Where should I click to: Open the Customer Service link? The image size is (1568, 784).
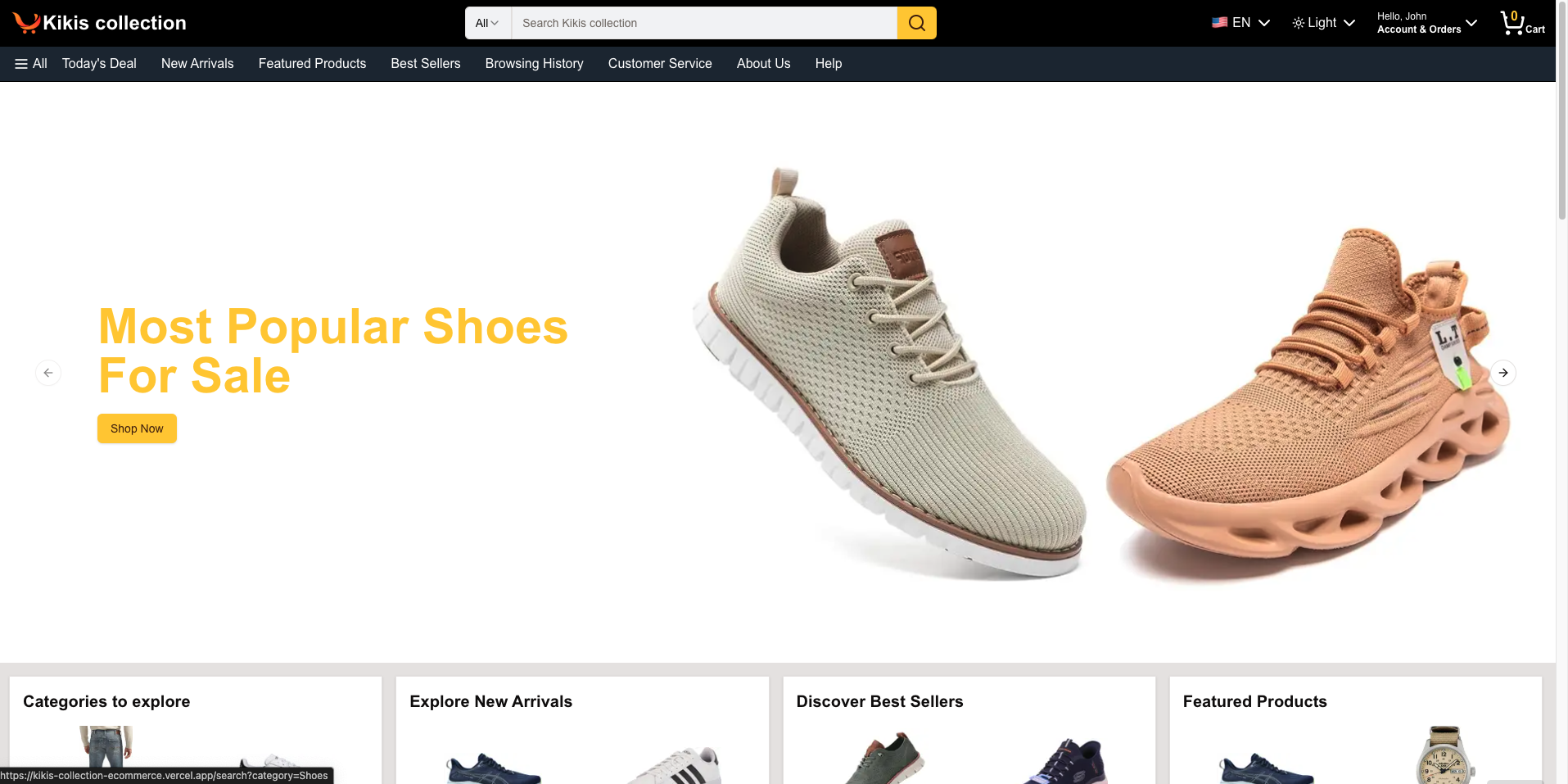pyautogui.click(x=660, y=64)
